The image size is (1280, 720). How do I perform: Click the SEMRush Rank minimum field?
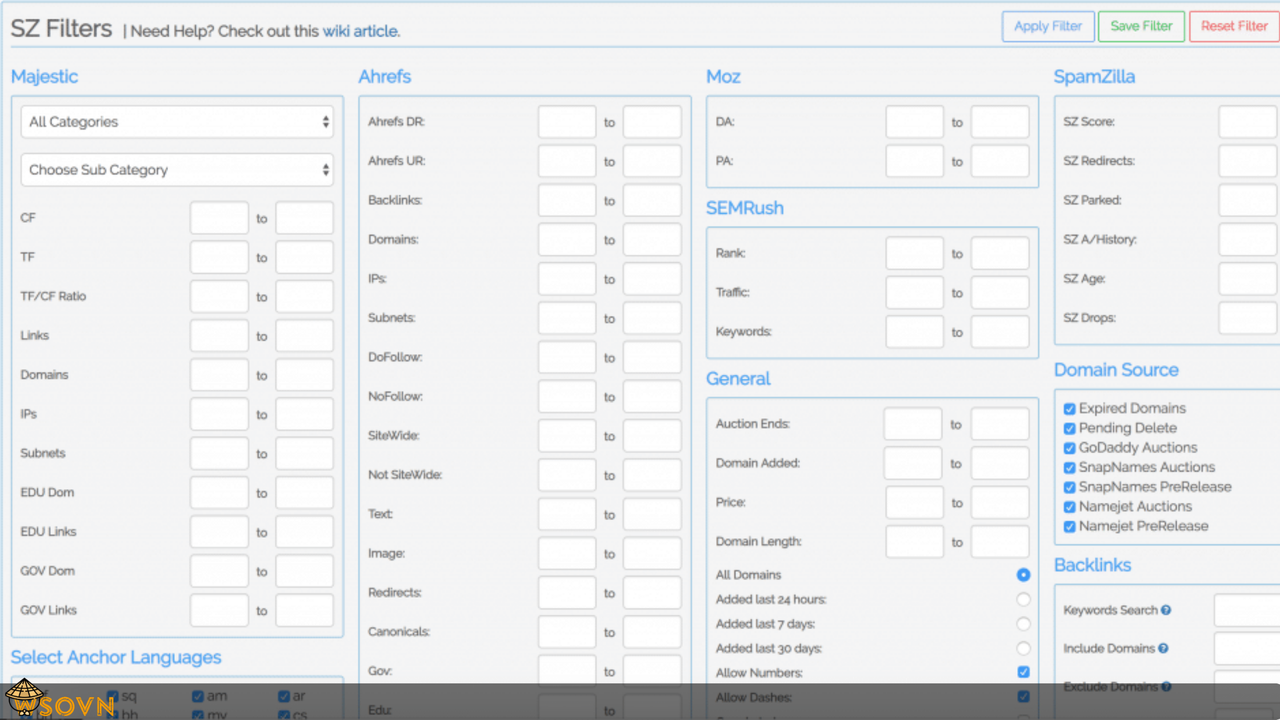915,253
